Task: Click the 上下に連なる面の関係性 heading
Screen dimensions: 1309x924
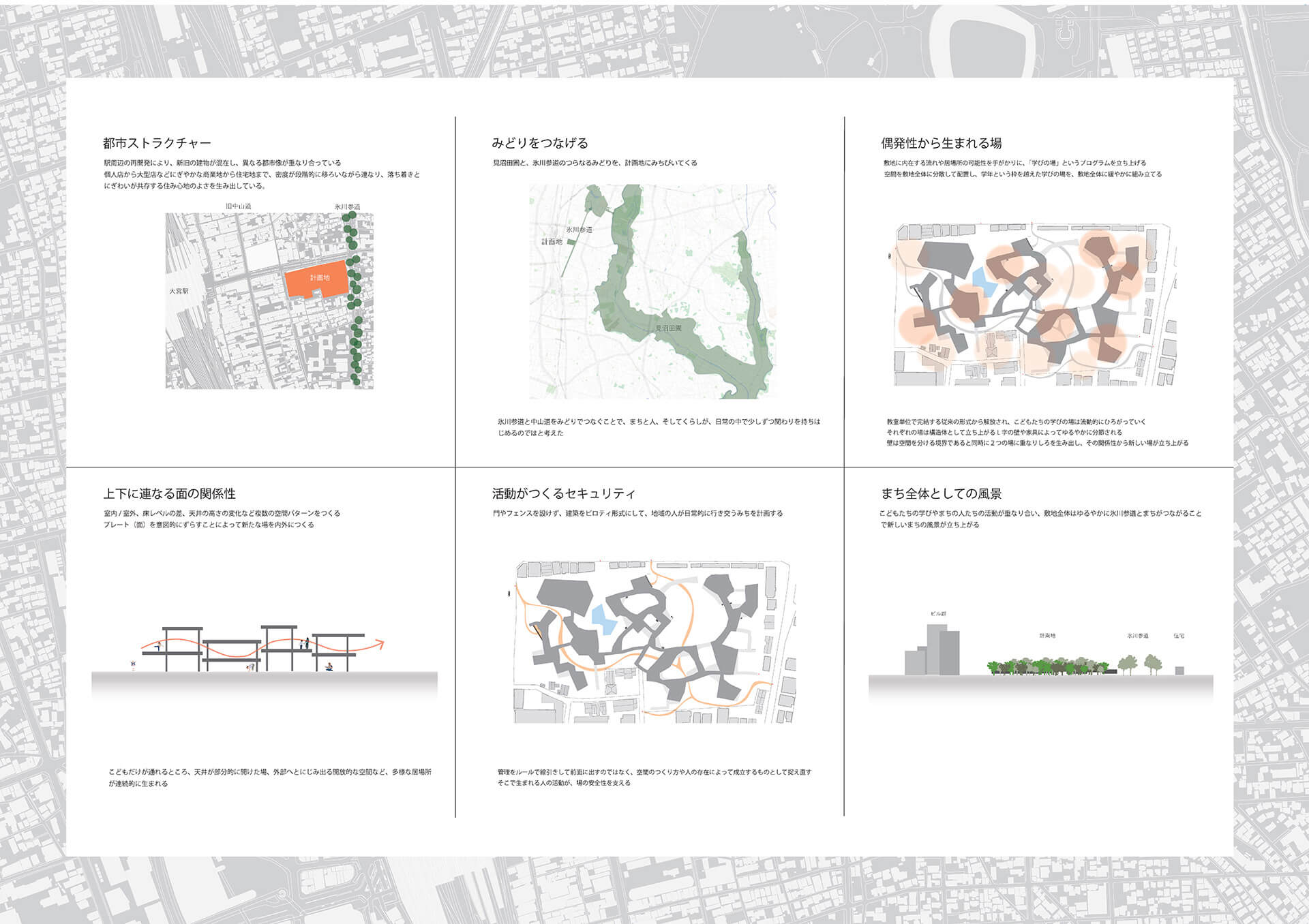Action: (169, 493)
